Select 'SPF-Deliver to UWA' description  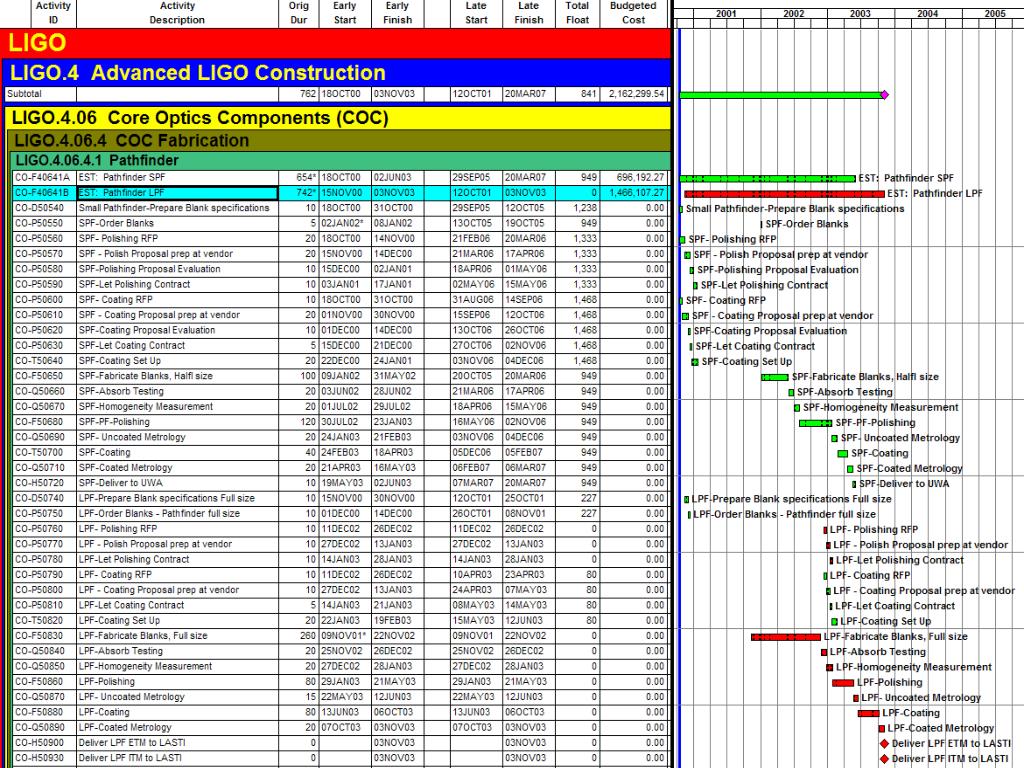point(121,483)
